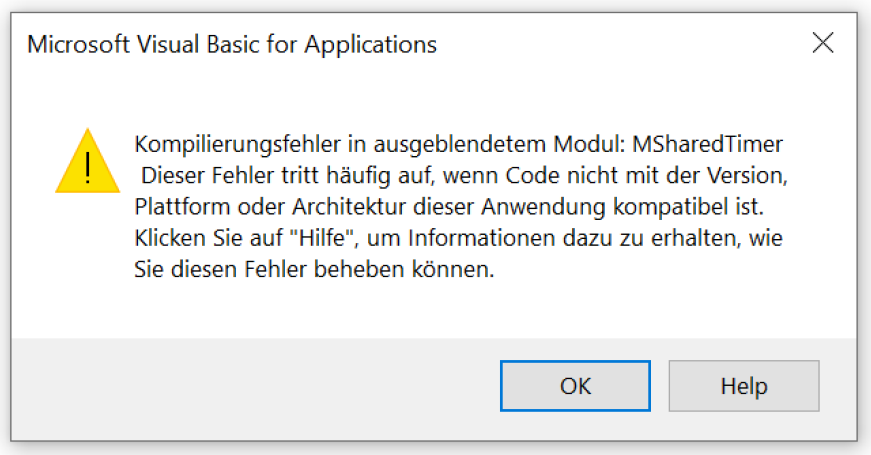Click the gray footer area left of OK

click(256, 386)
